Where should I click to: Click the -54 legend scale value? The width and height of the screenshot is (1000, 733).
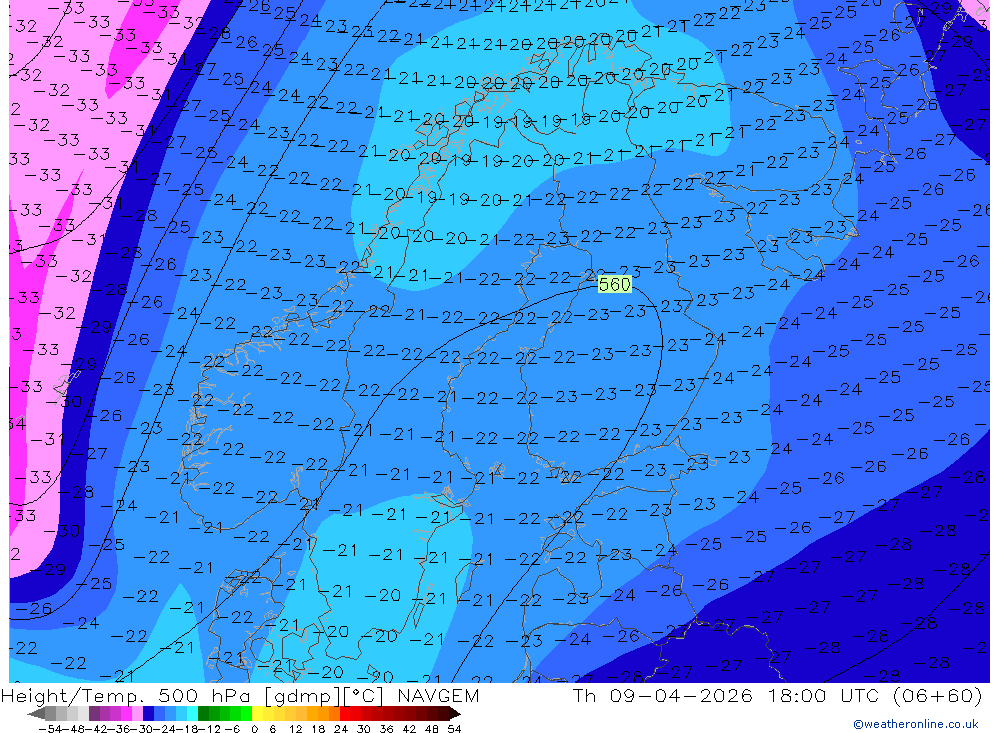(x=50, y=729)
